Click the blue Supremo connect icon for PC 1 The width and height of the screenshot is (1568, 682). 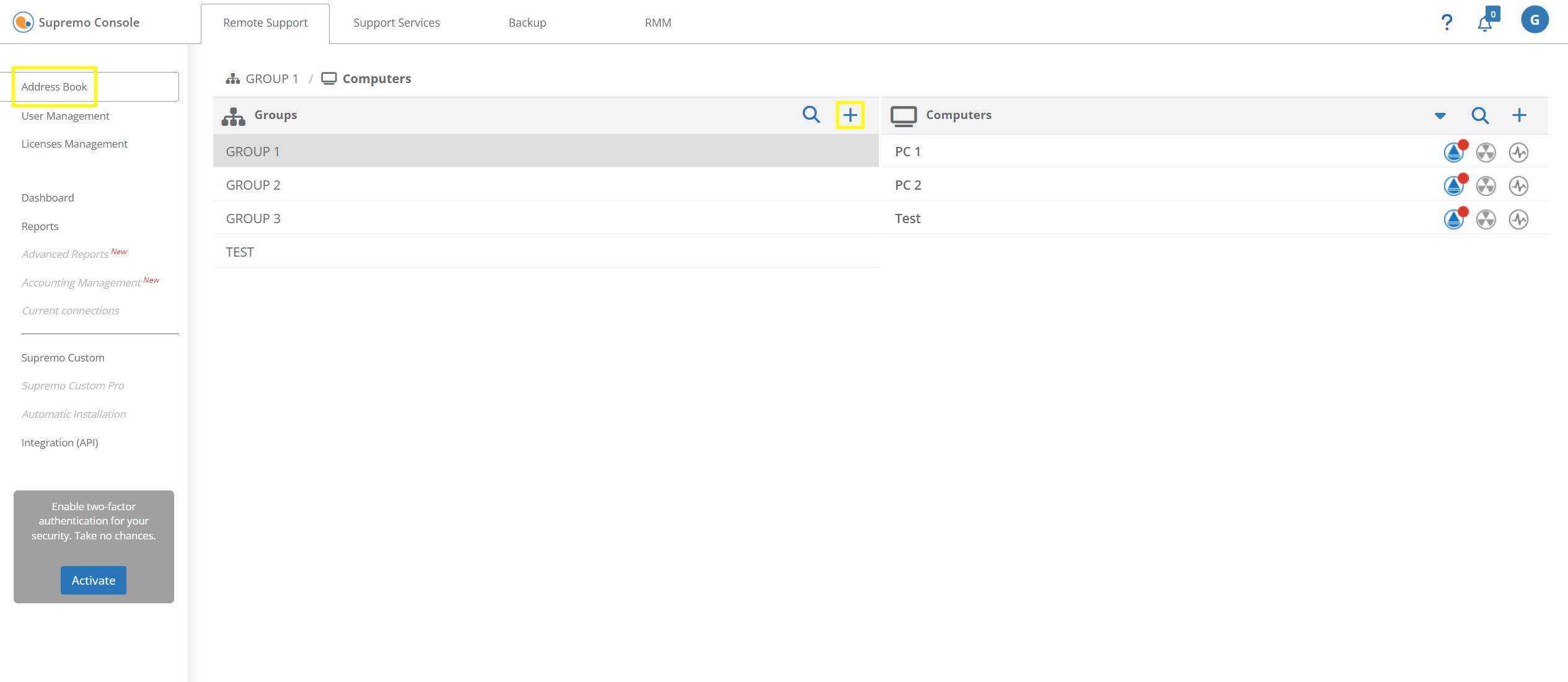(1455, 152)
